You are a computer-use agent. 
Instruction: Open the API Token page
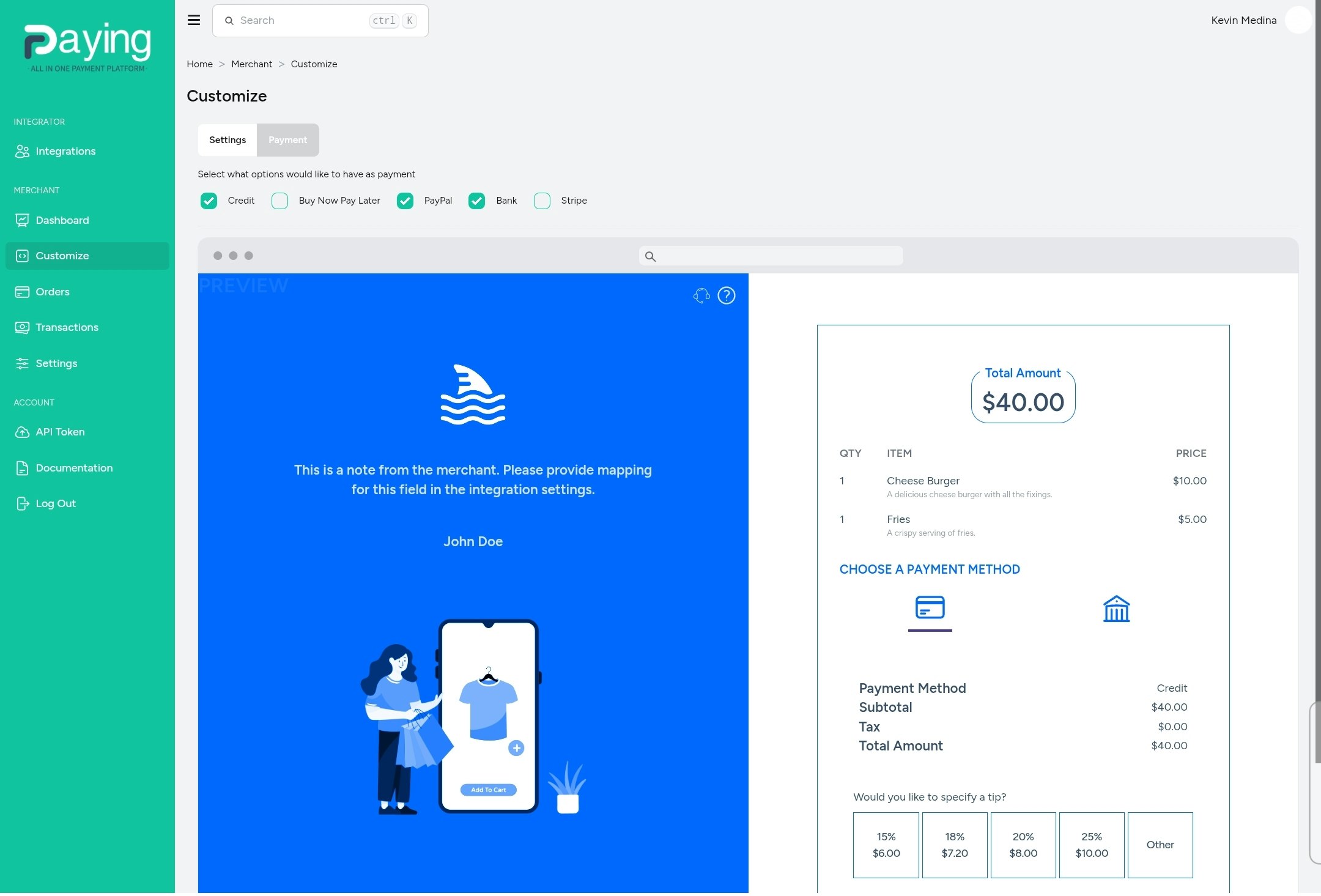(60, 432)
